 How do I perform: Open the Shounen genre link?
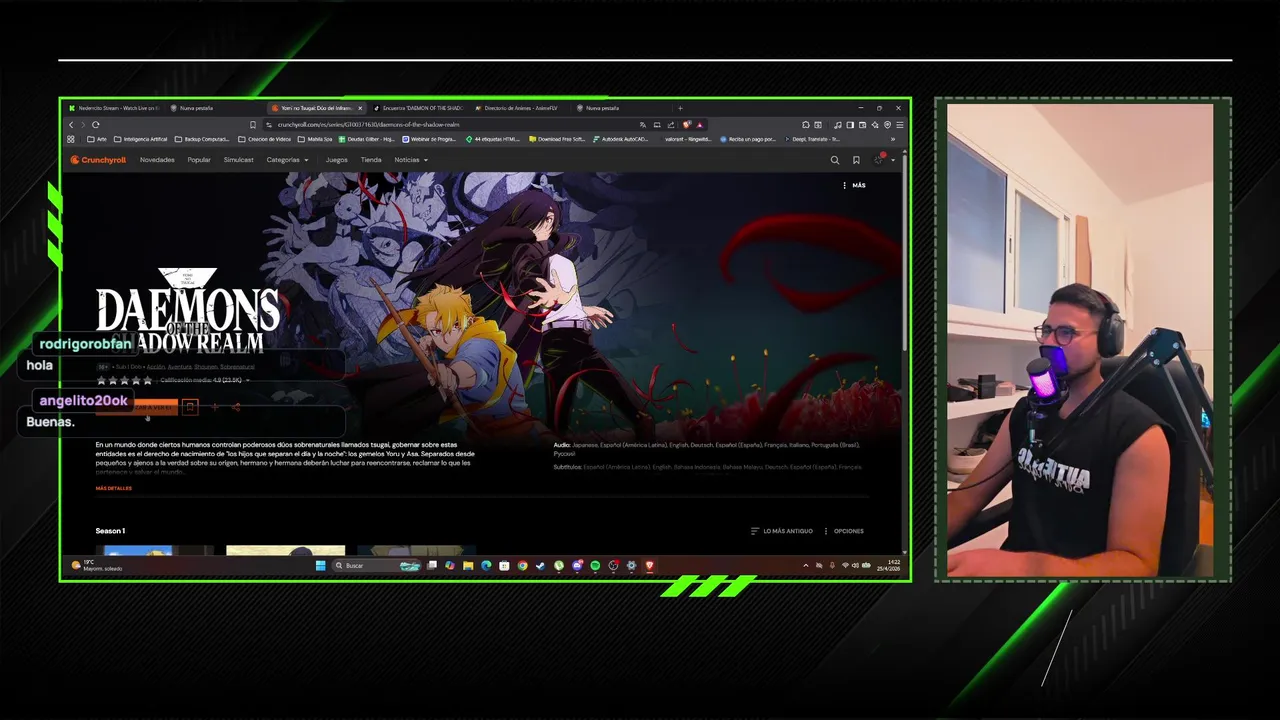click(x=206, y=367)
